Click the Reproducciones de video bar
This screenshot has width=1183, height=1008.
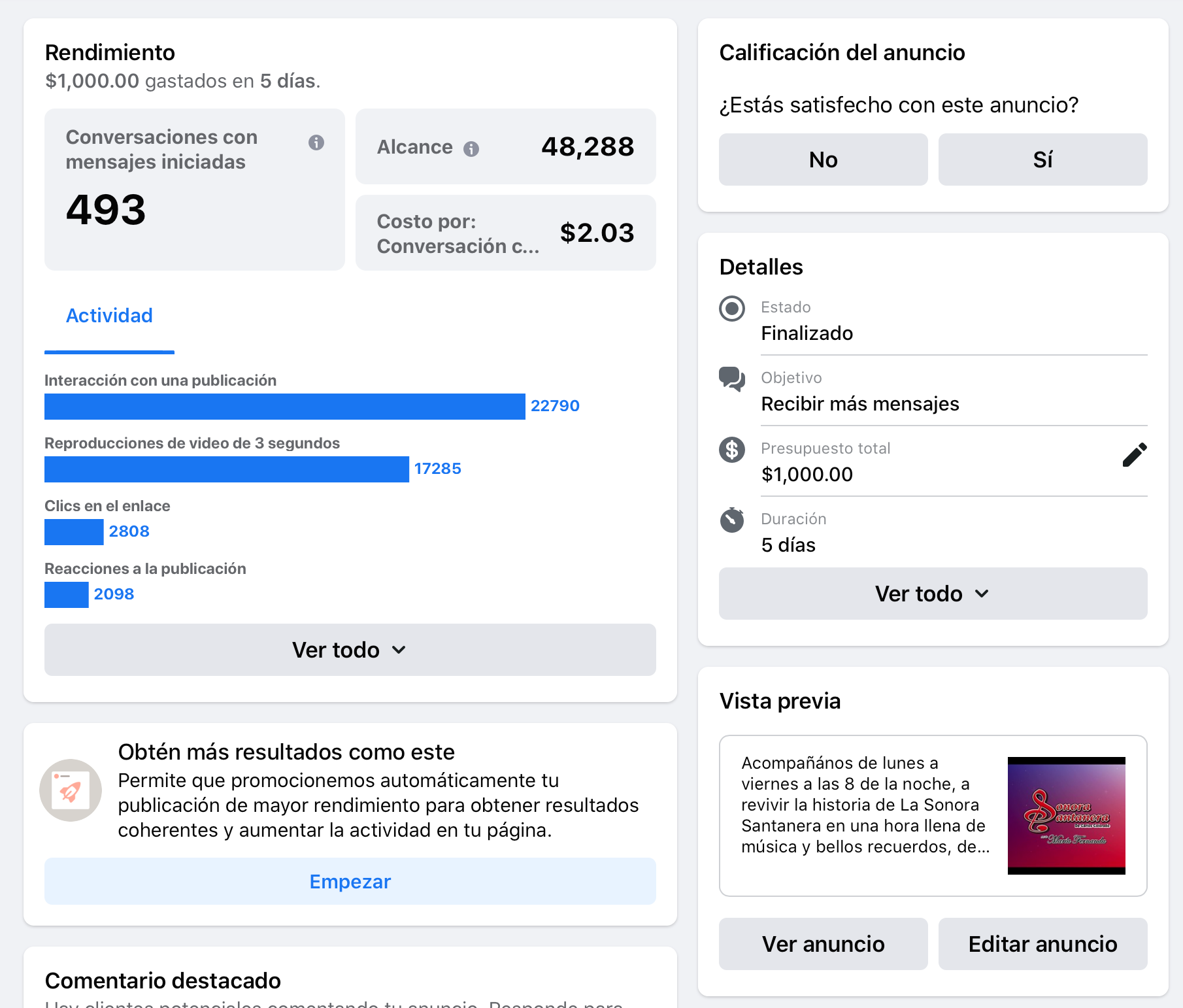coord(227,469)
